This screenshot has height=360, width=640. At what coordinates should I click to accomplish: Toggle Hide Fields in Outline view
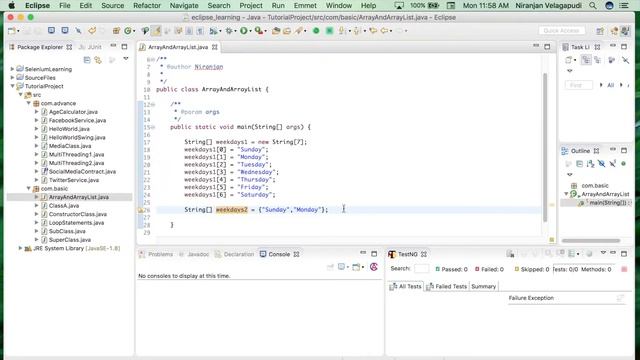point(602,164)
